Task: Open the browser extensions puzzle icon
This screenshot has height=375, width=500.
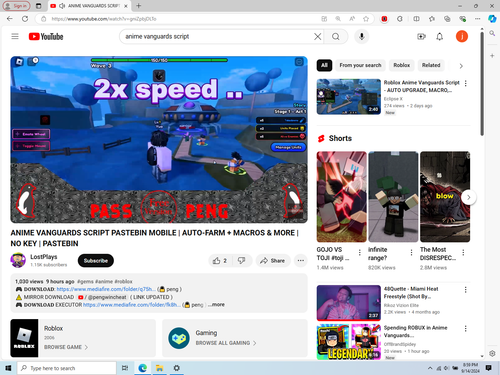Action: (x=400, y=19)
